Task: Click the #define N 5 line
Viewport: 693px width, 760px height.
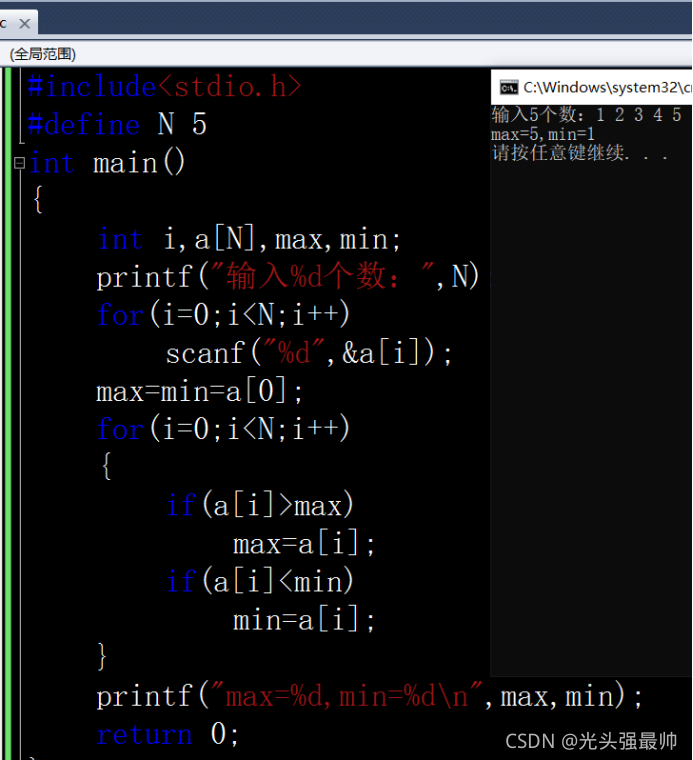Action: [117, 125]
